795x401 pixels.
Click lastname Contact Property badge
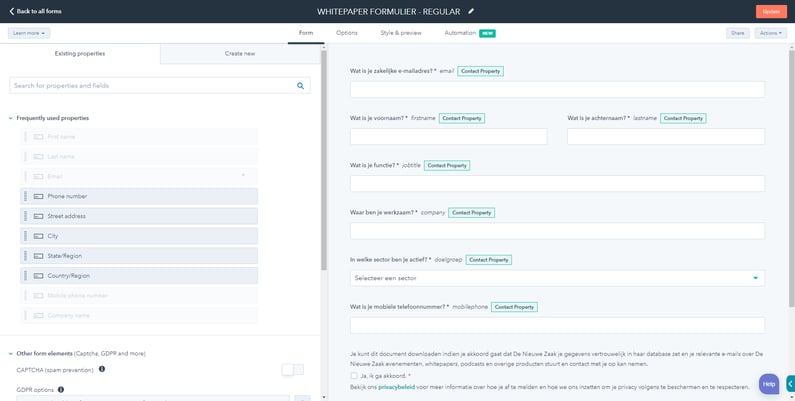tap(683, 118)
